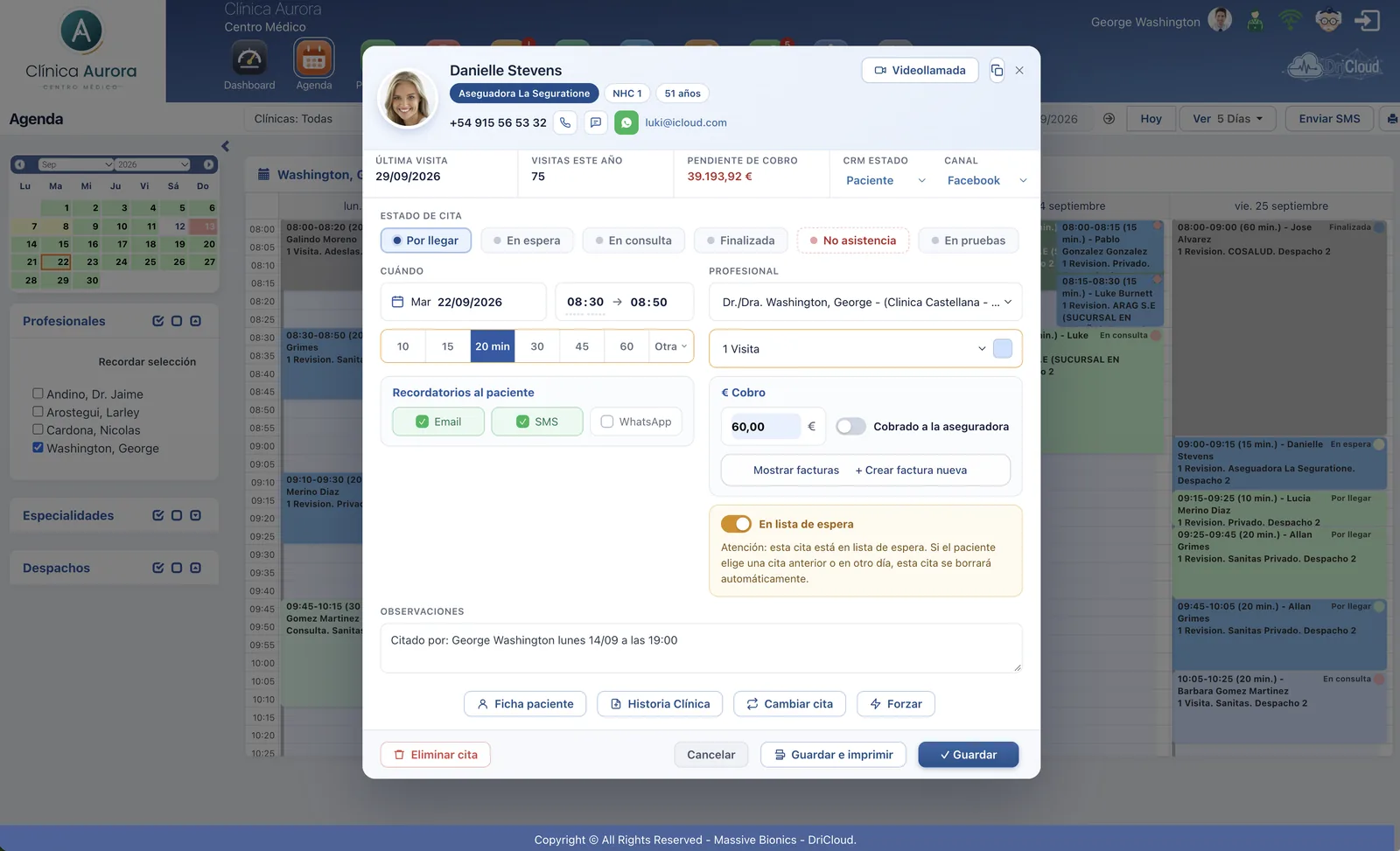Close the Danielle Stevens appointment dialog
This screenshot has height=851, width=1400.
pos(1019,70)
